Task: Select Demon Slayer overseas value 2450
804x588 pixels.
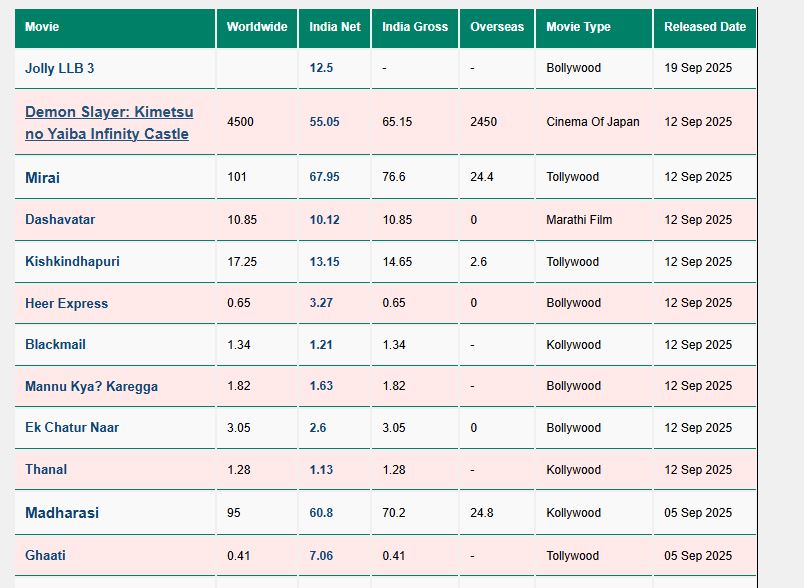Action: 484,122
